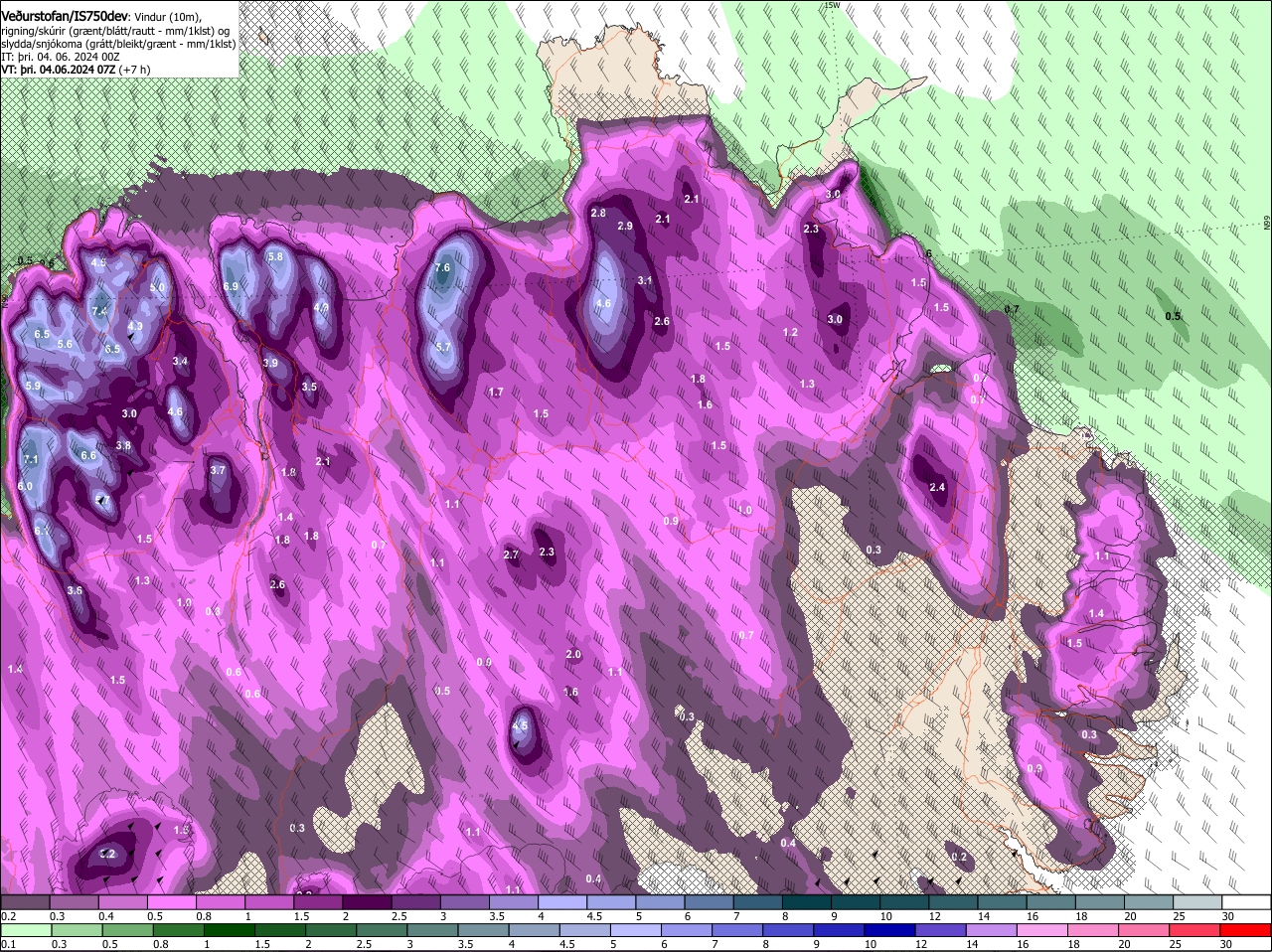Pick bottom-row dark green swatch above 1

229,930
